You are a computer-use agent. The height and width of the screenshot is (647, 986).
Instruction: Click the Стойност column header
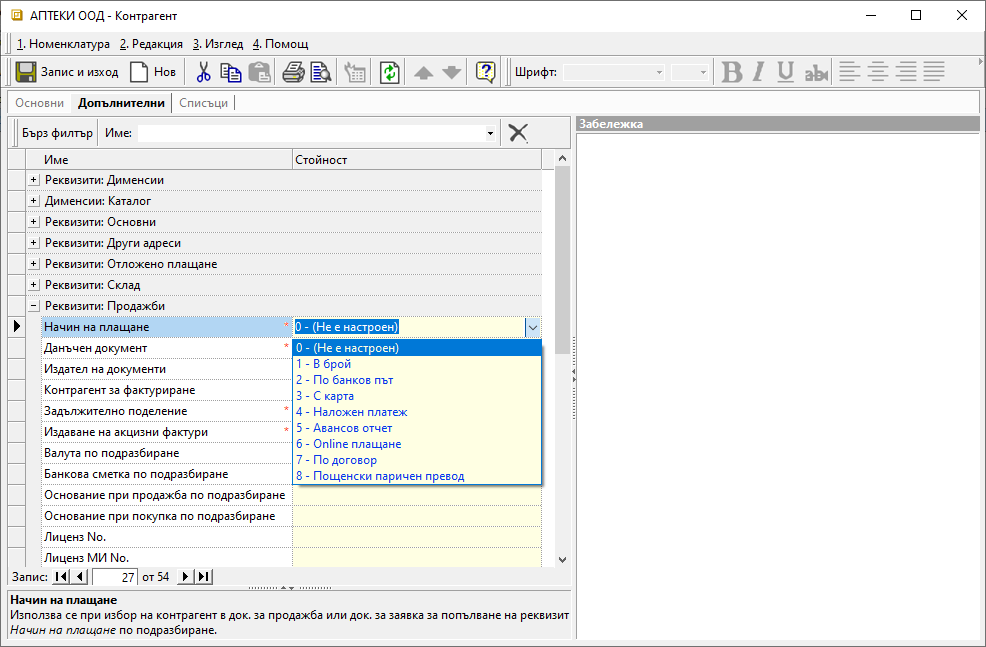tap(418, 160)
